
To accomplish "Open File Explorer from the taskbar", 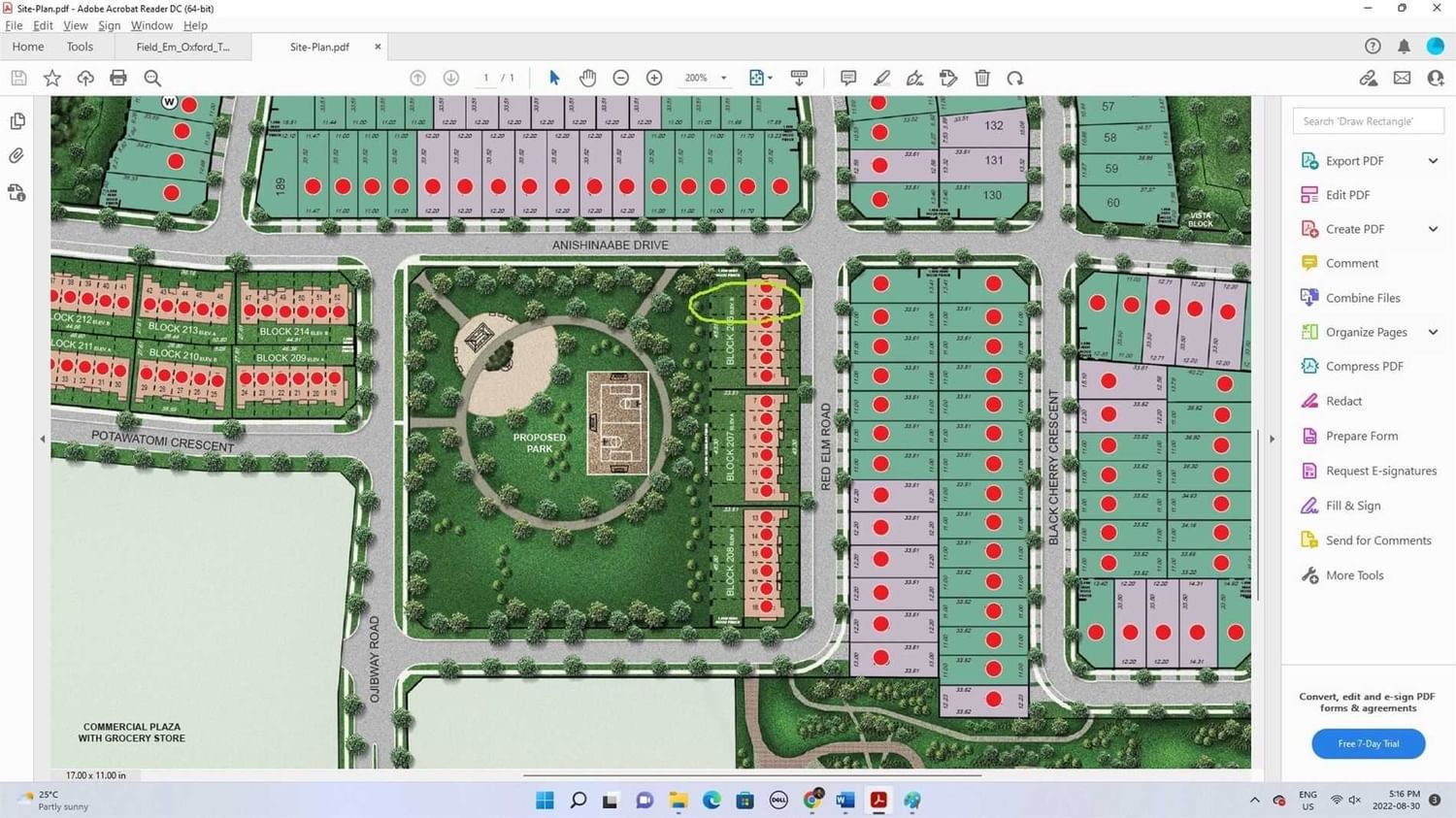I will (x=678, y=801).
